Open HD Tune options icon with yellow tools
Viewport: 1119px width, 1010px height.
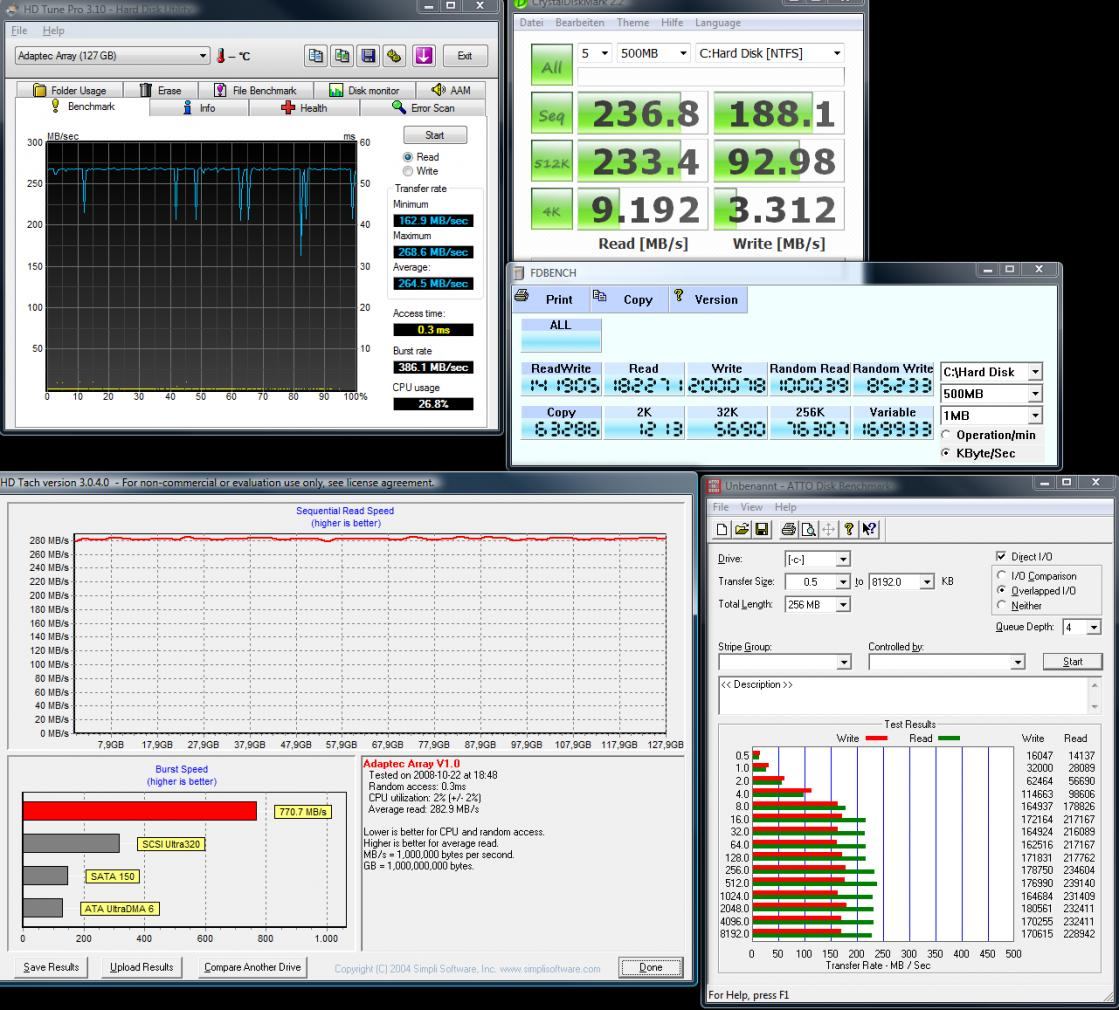395,56
